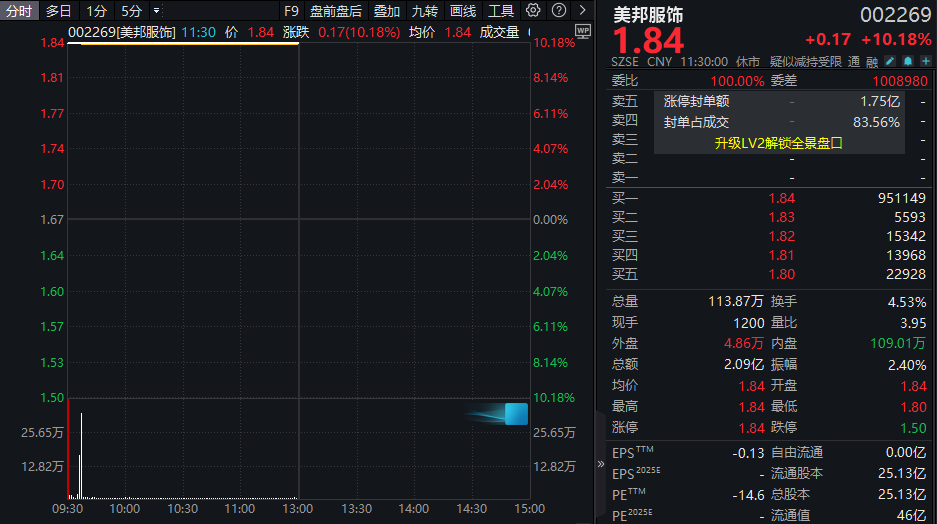This screenshot has width=937, height=524.
Task: Click the 买一 bid price 1.84
Action: [x=781, y=198]
